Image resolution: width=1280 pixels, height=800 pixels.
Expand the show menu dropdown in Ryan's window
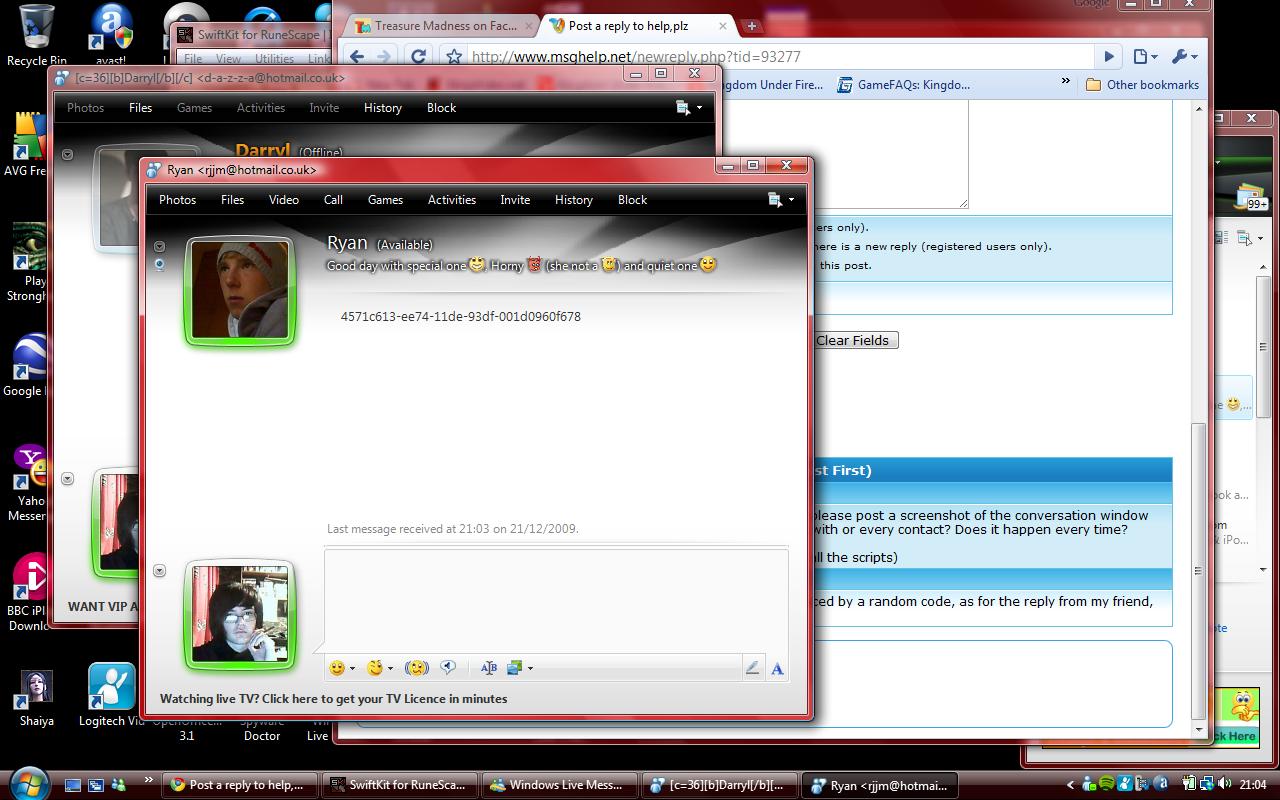point(780,200)
